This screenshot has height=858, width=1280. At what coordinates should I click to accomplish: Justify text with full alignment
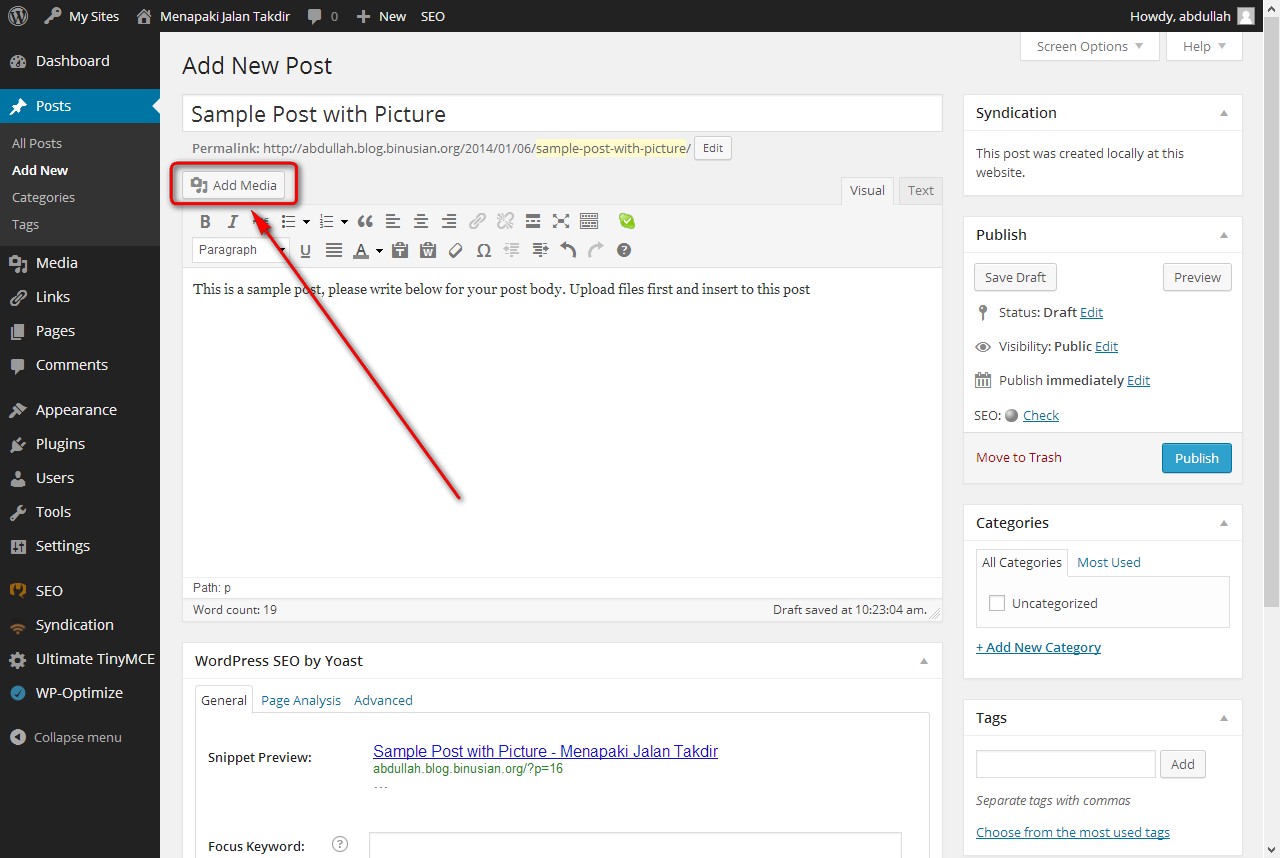(334, 250)
